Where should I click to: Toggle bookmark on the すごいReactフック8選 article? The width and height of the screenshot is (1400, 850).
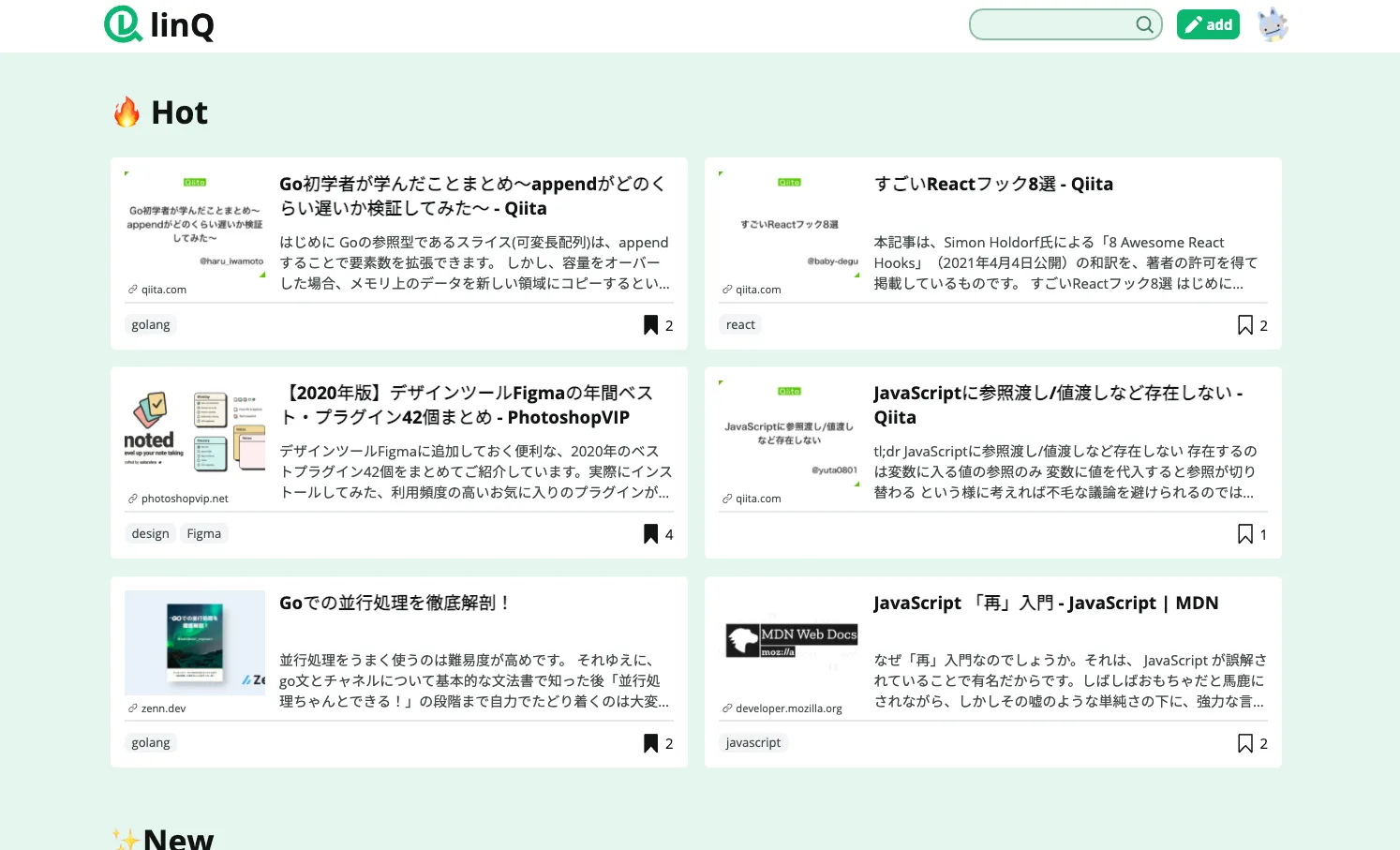point(1244,324)
